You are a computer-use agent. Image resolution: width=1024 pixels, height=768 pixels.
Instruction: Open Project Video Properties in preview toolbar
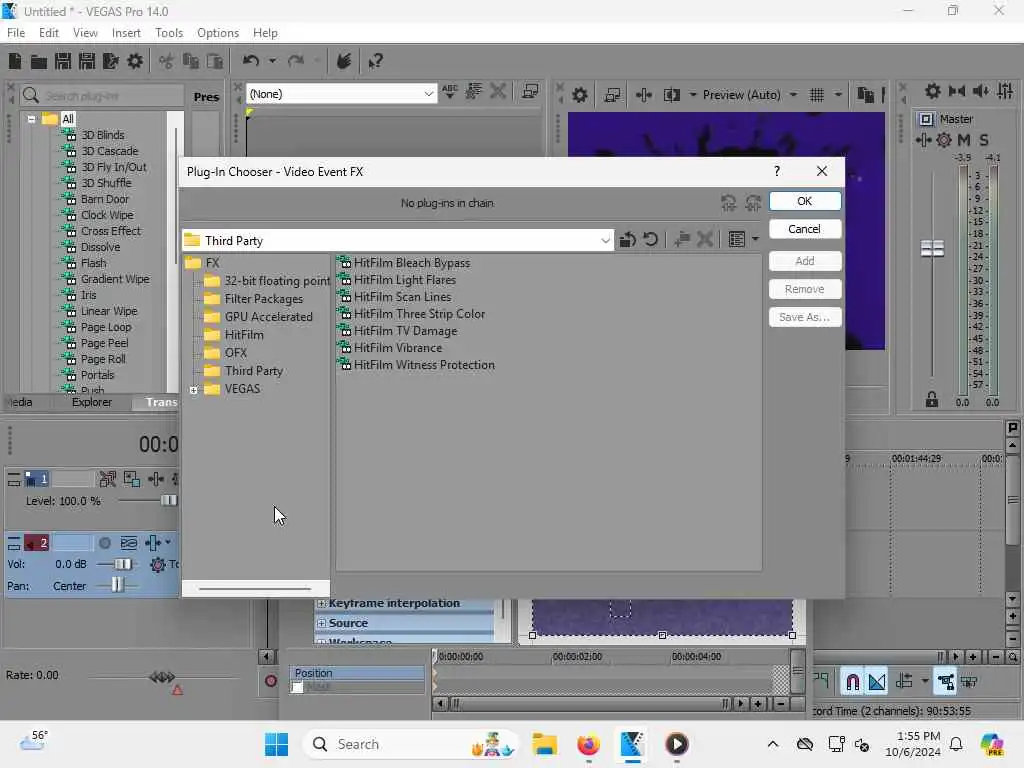pyautogui.click(x=579, y=95)
